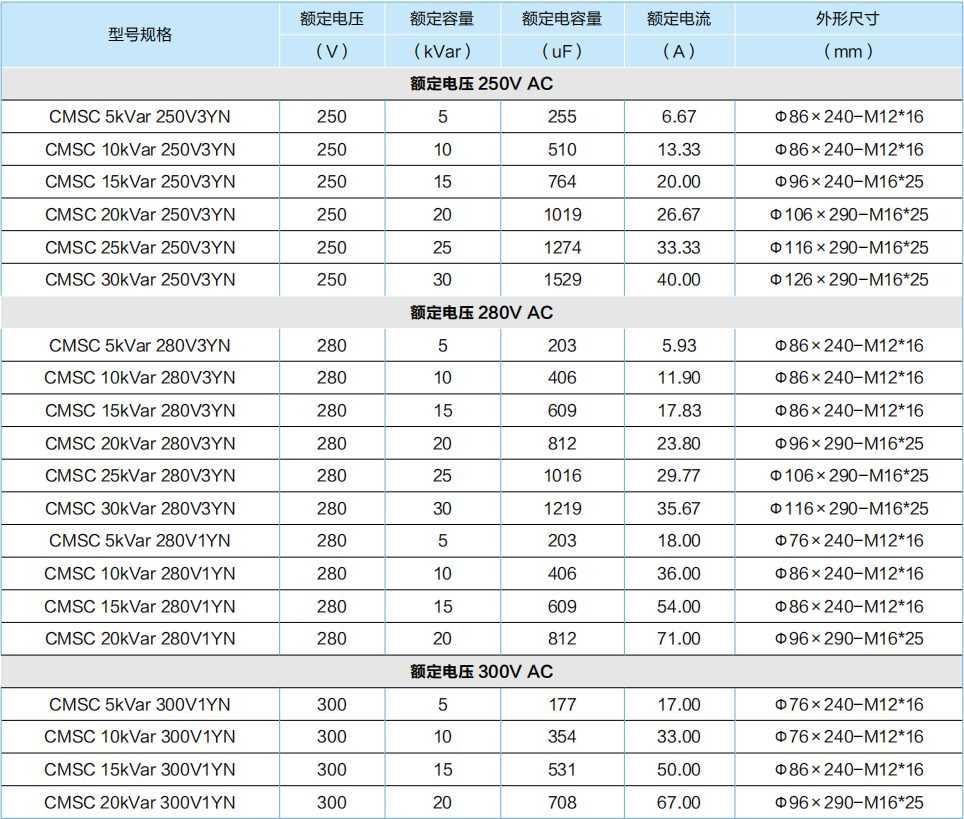Click model CMSC 30kVar 250V3YN

pyautogui.click(x=140, y=280)
